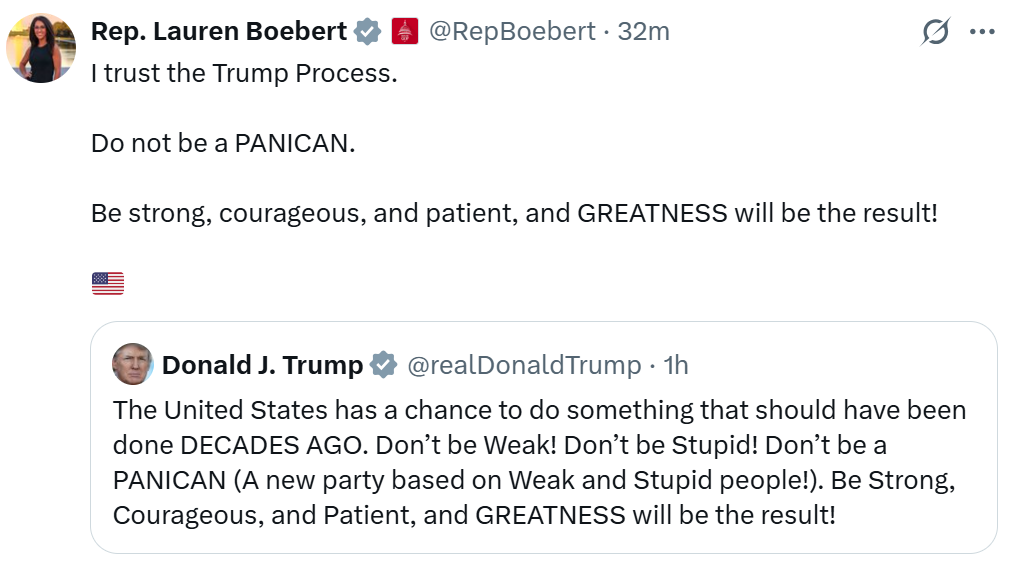Open Grok actions icon on the post
1012x565 pixels.
tap(935, 32)
